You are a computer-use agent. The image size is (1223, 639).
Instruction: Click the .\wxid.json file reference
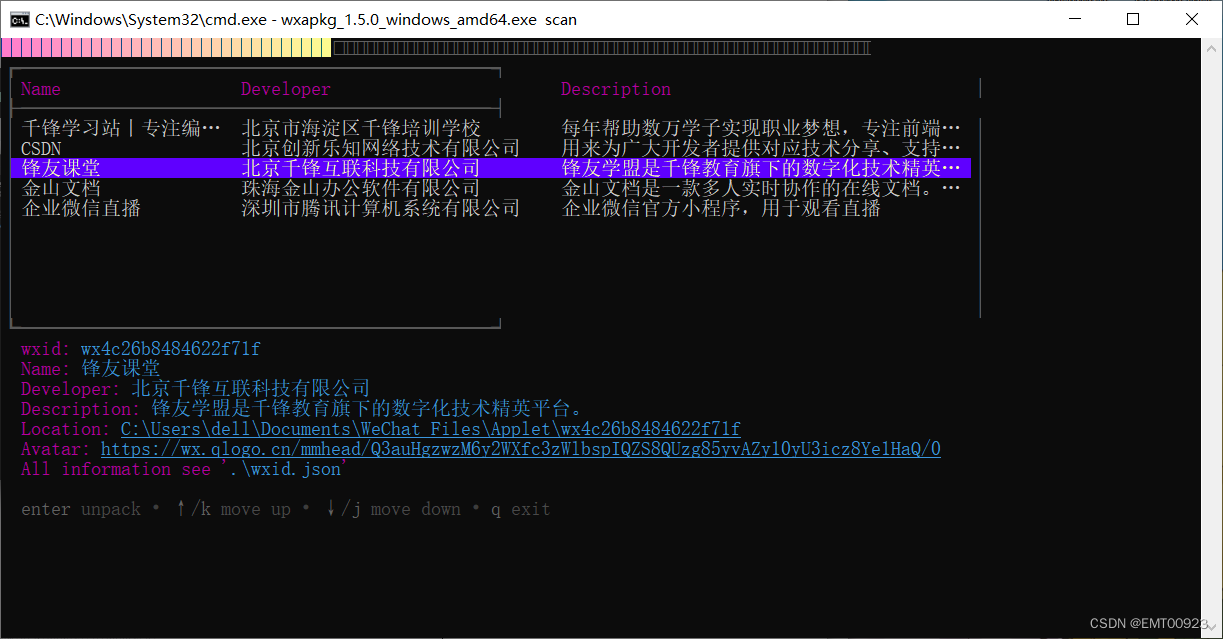(x=286, y=469)
